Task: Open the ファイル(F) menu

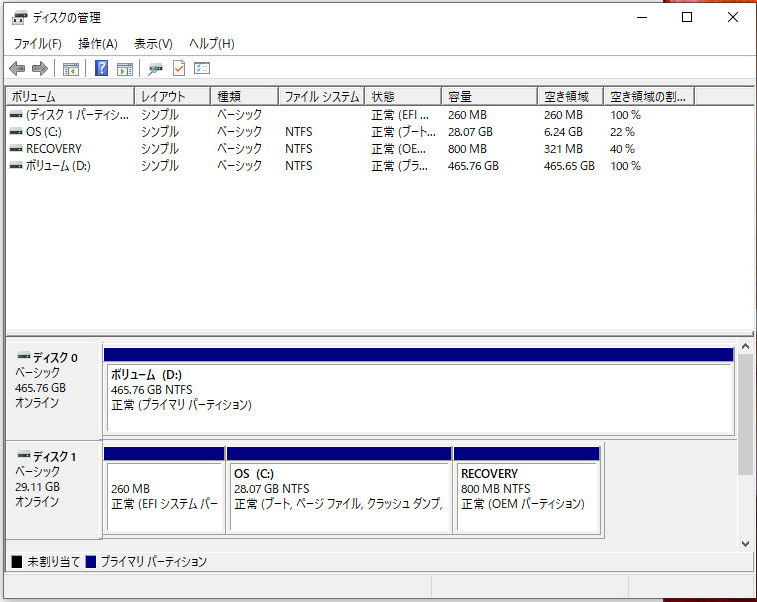Action: point(38,44)
